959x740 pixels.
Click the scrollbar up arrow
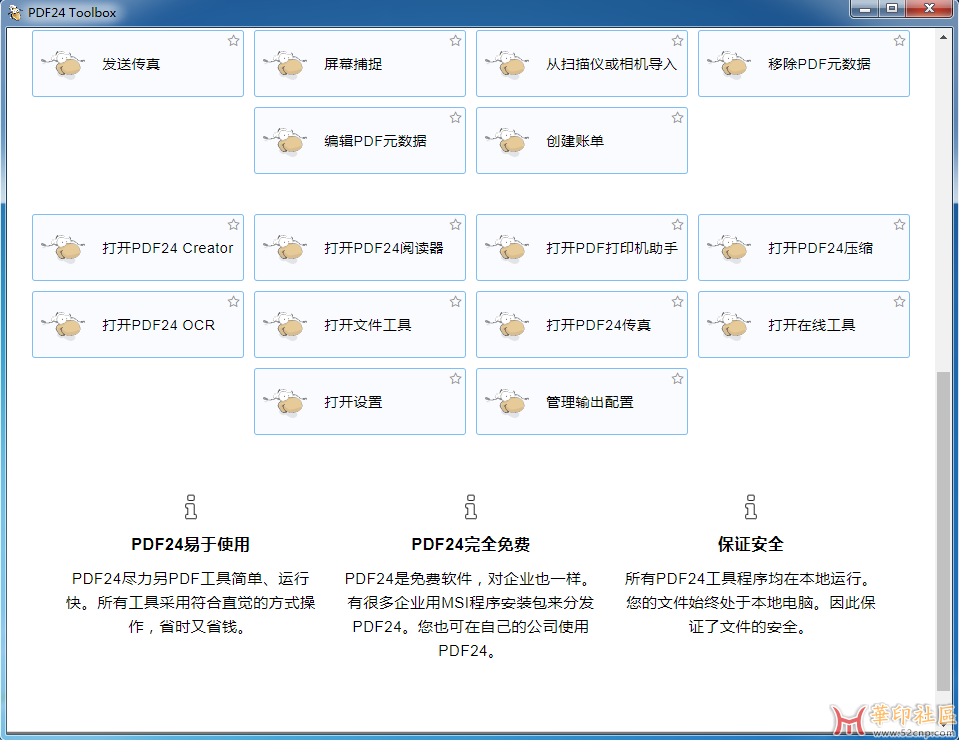(943, 37)
